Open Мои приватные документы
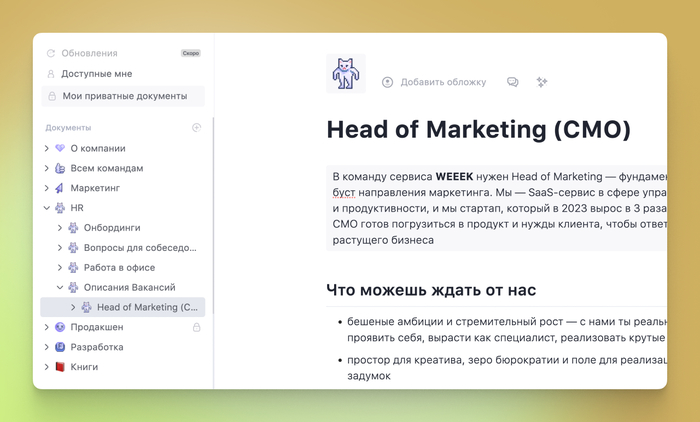700x422 pixels. [x=124, y=96]
